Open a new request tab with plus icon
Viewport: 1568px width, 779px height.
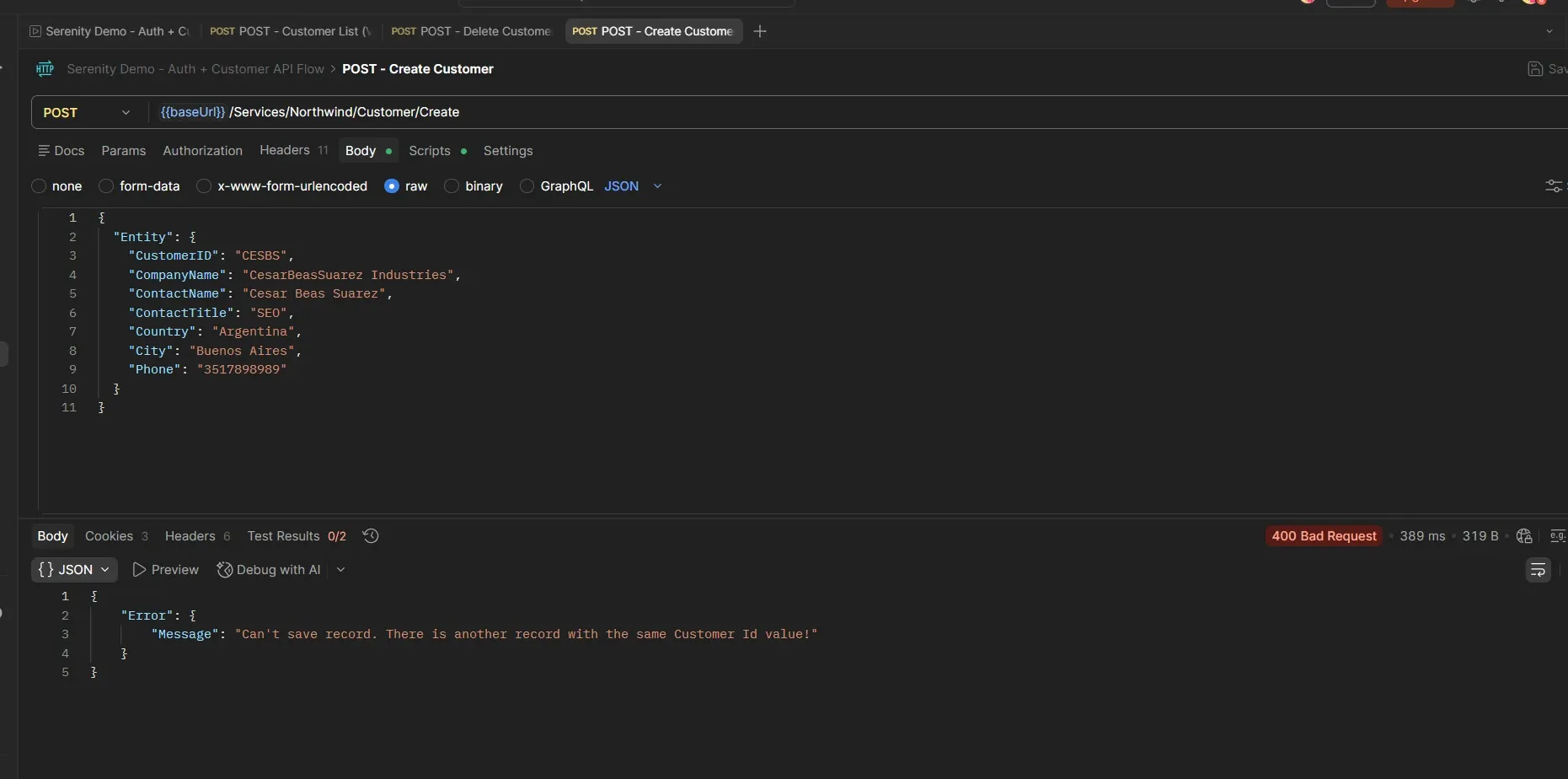pyautogui.click(x=760, y=31)
